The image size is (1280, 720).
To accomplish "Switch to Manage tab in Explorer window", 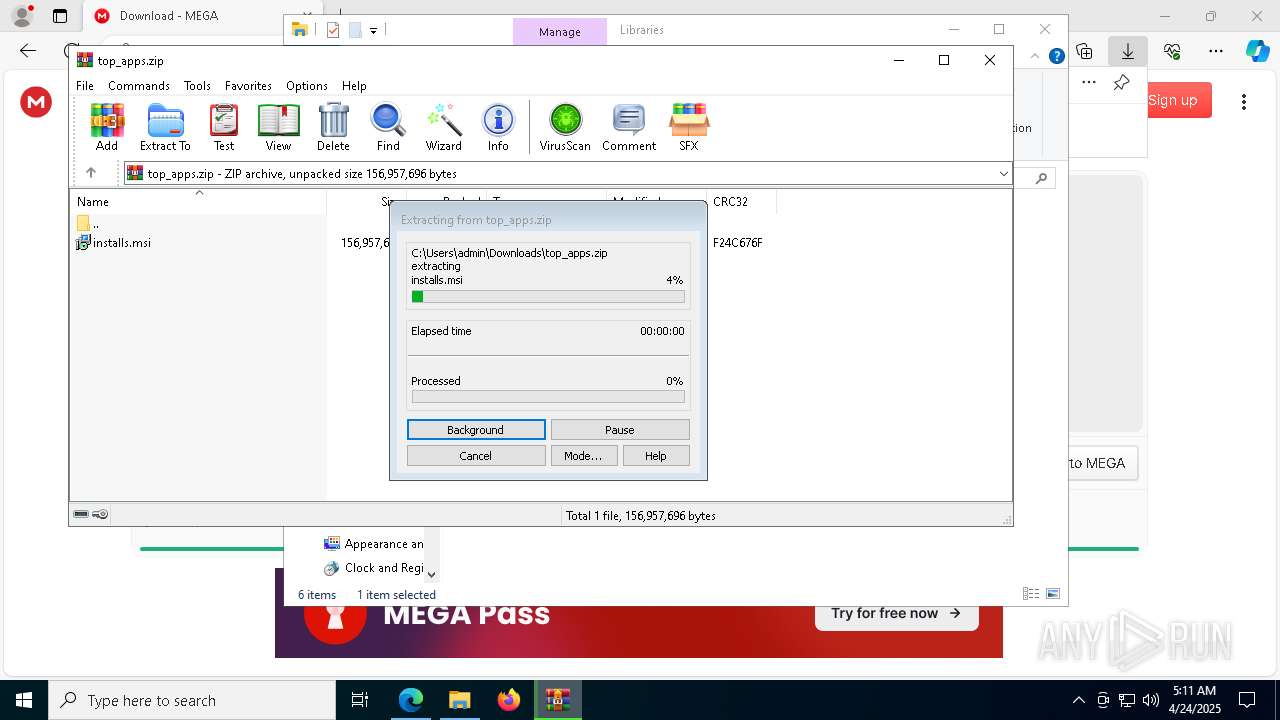I will (x=560, y=31).
